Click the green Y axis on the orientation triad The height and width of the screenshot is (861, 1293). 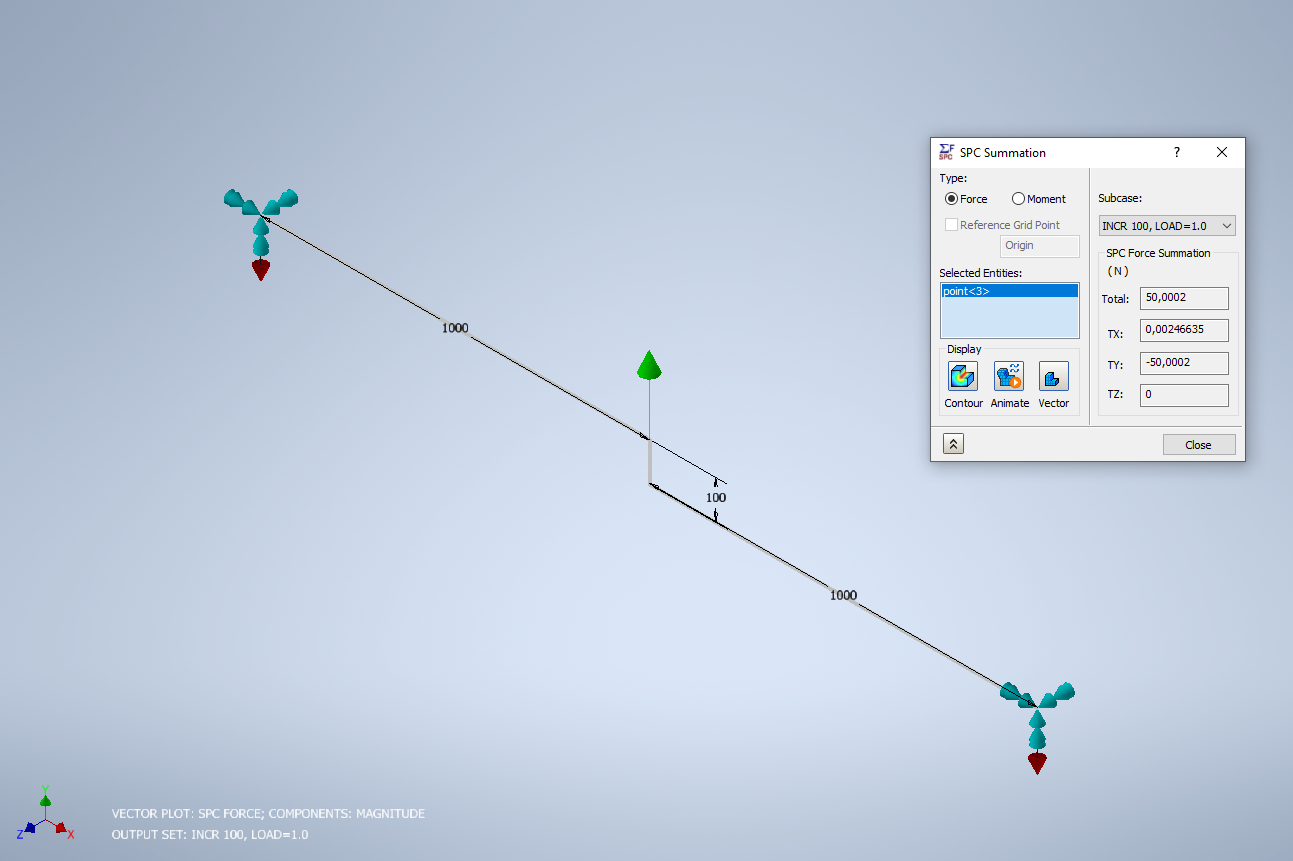click(x=44, y=799)
